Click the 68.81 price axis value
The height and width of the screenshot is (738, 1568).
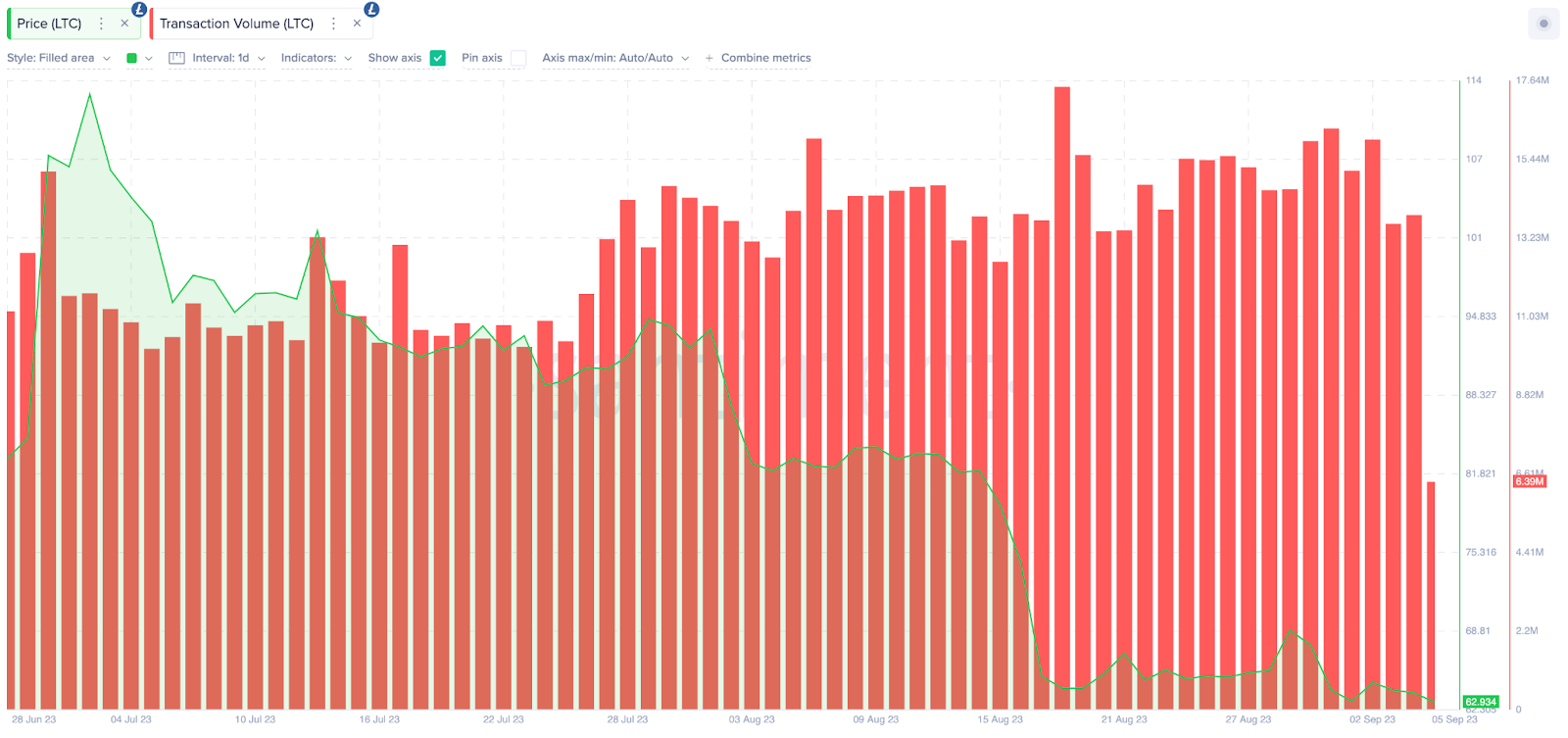[1478, 630]
